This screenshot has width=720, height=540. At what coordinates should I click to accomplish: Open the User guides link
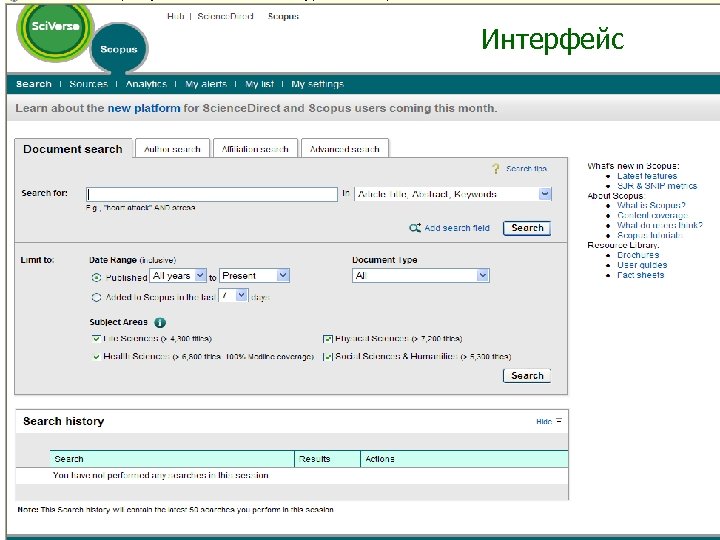[642, 265]
